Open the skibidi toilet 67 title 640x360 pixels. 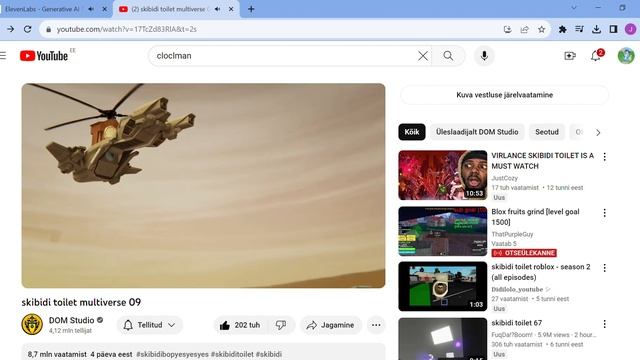[517, 323]
